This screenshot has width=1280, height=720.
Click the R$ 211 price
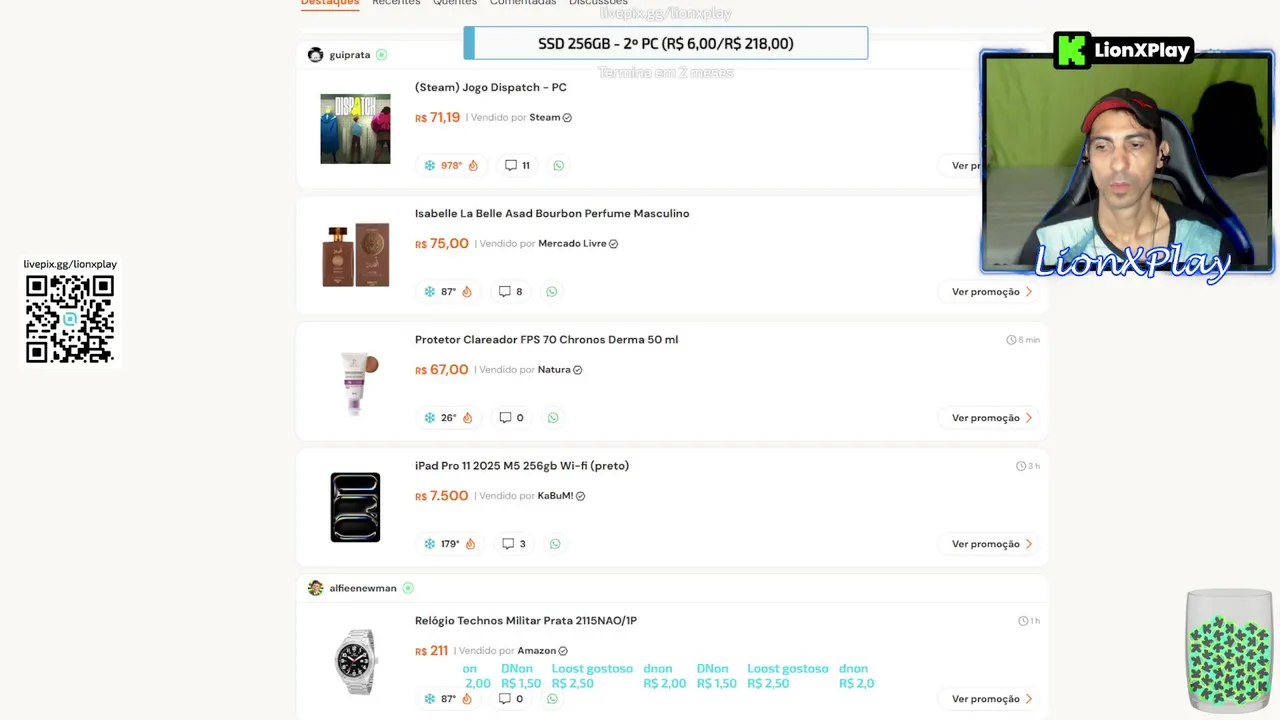(432, 650)
